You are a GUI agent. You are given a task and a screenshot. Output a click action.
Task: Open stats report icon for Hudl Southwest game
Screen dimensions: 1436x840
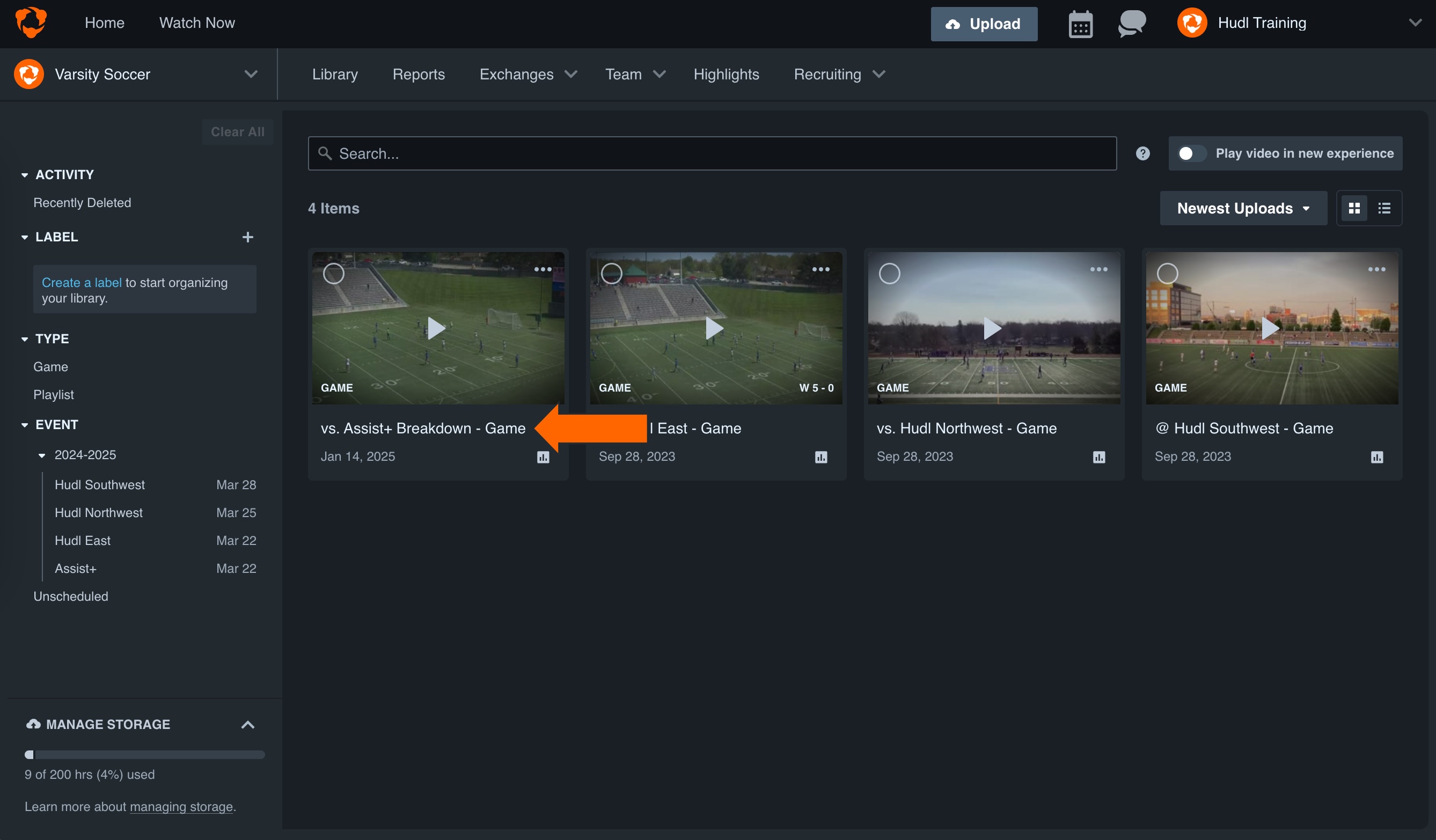click(1378, 456)
